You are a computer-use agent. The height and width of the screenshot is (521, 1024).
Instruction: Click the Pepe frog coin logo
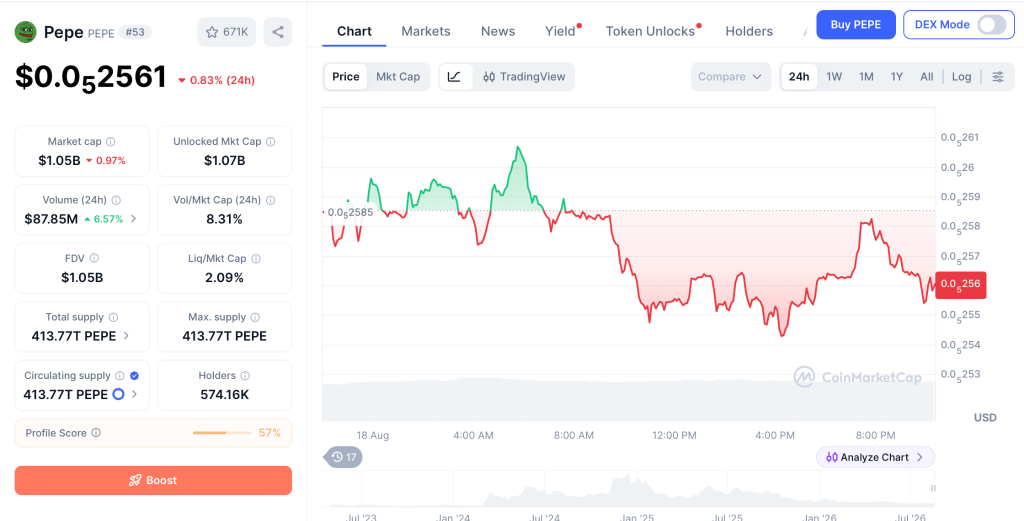tap(25, 32)
